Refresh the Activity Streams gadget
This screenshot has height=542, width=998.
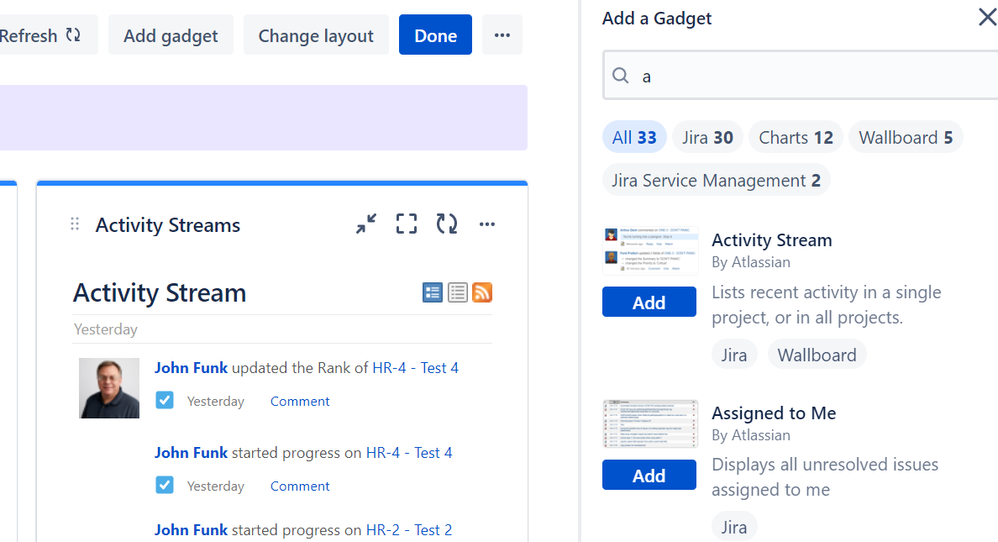pyautogui.click(x=447, y=224)
